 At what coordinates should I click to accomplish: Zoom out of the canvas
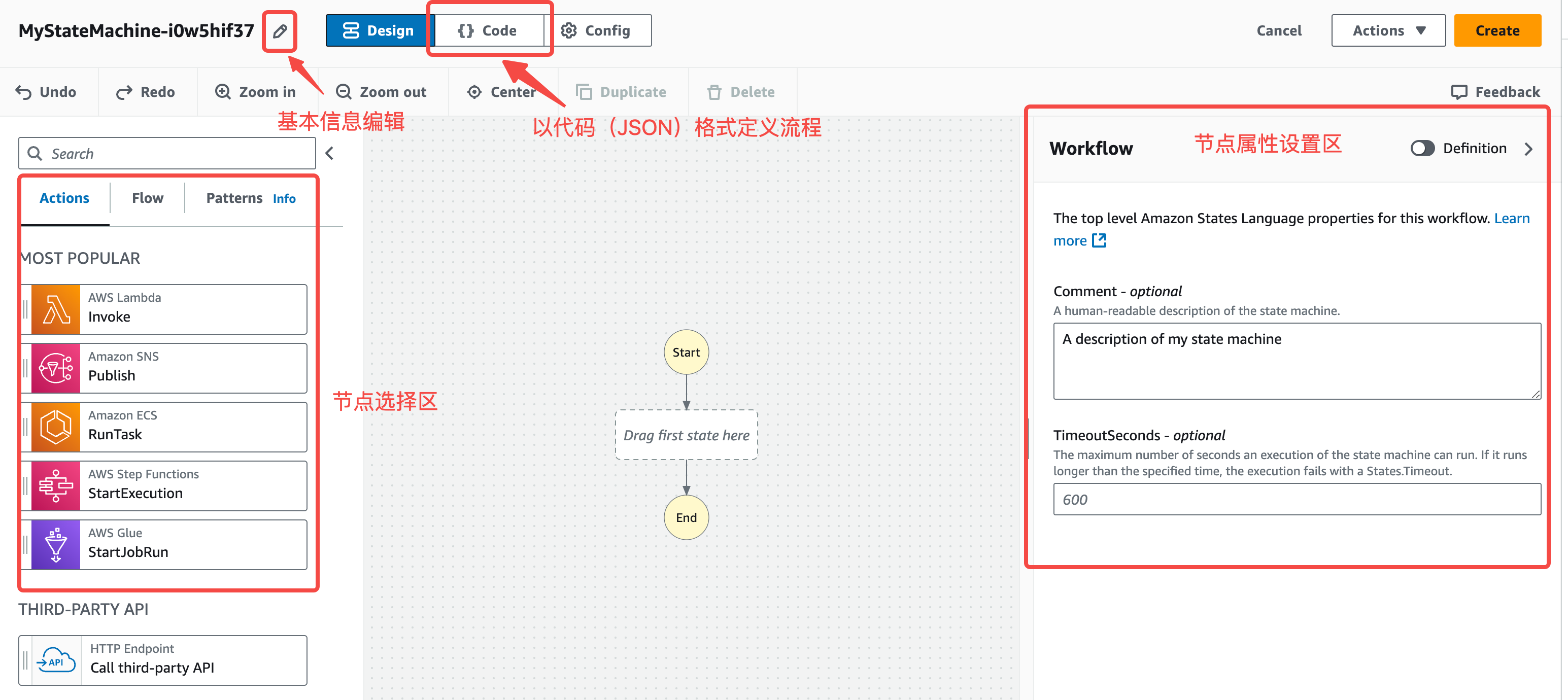(382, 92)
